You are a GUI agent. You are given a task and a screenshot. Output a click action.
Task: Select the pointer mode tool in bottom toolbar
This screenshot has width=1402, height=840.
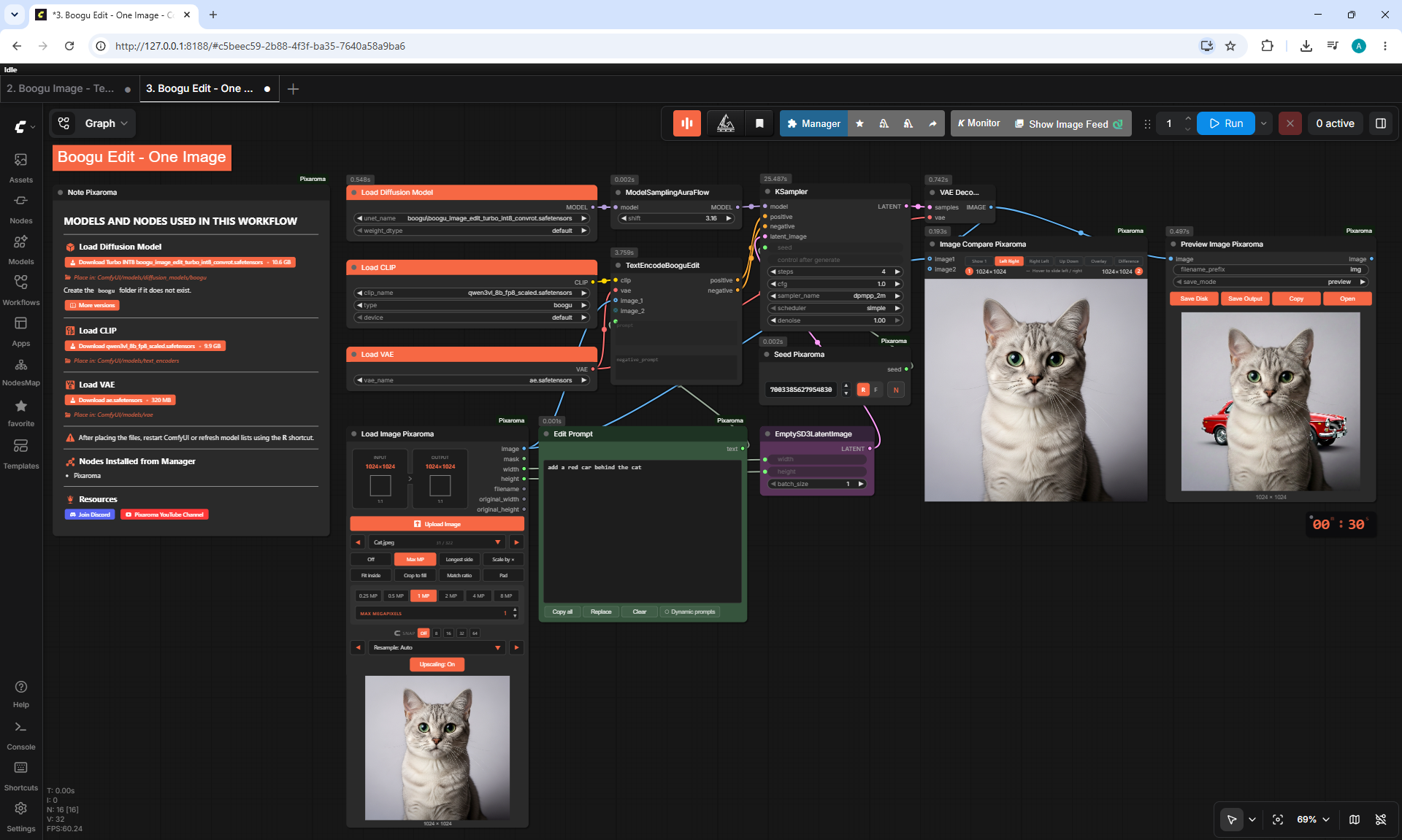pyautogui.click(x=1231, y=820)
